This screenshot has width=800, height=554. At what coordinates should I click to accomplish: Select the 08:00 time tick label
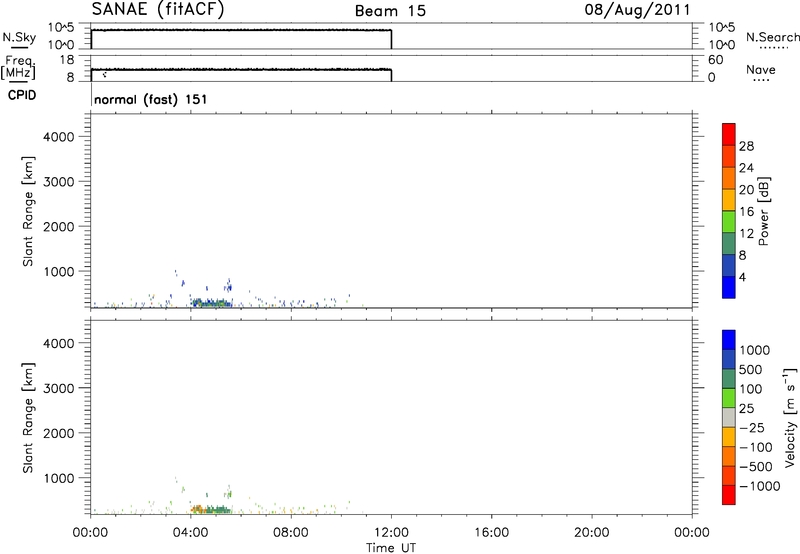tap(291, 533)
